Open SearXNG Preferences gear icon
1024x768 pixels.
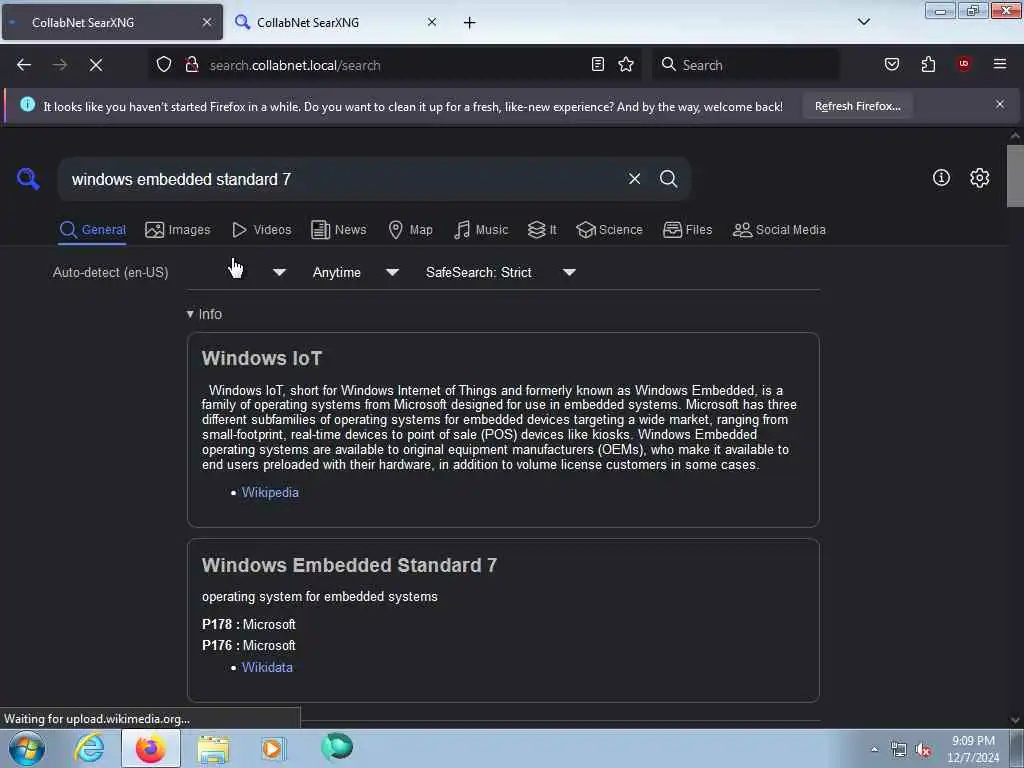point(980,178)
